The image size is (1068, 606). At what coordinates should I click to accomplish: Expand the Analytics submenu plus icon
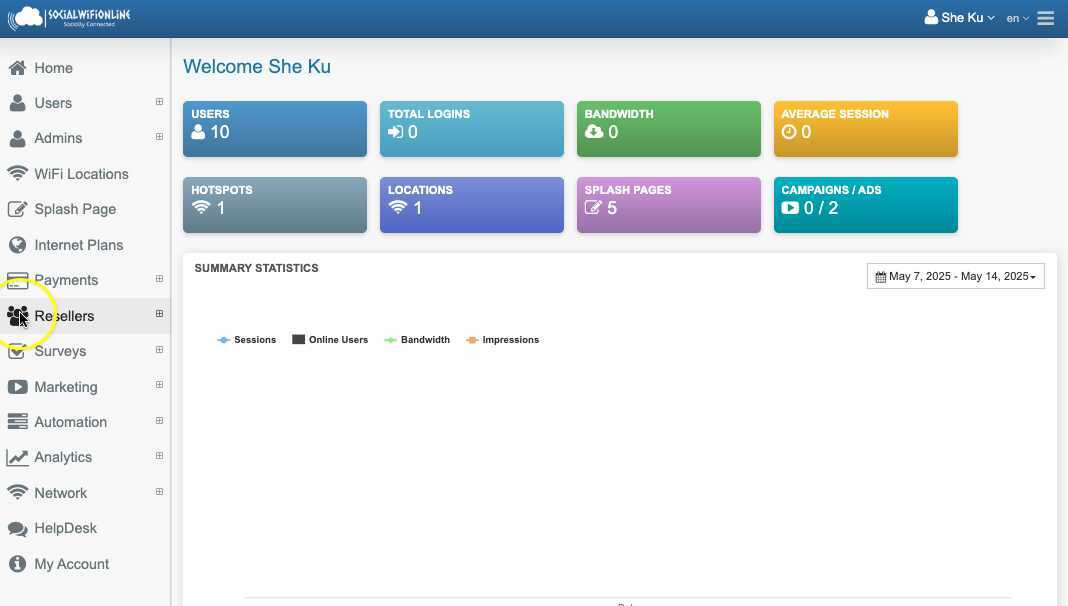[159, 456]
